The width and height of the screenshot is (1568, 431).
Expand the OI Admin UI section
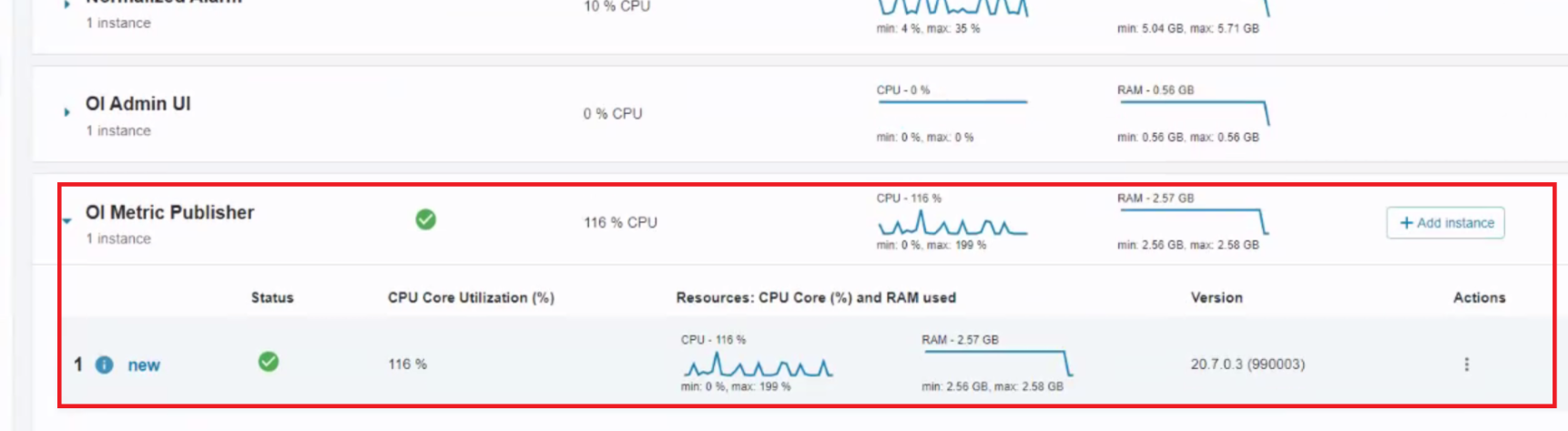pyautogui.click(x=66, y=112)
